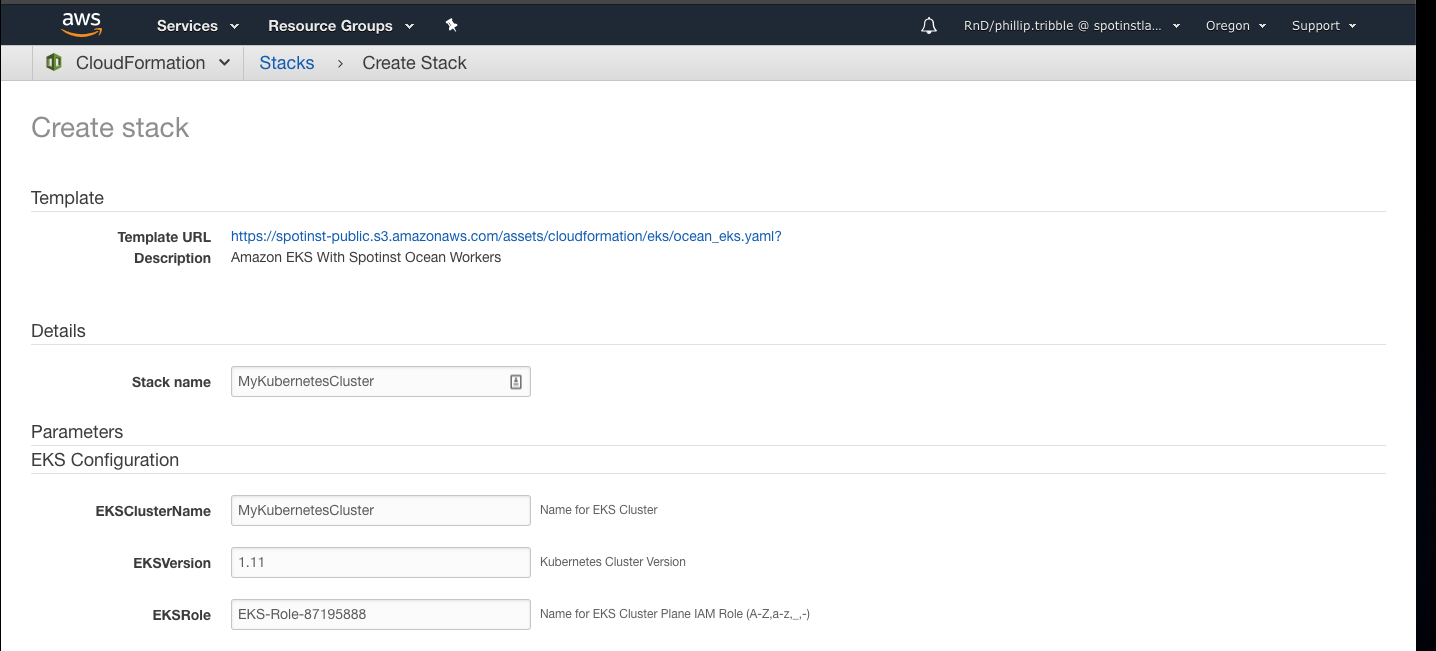The width and height of the screenshot is (1436, 651).
Task: Click the AWS logo home icon
Action: pos(82,24)
